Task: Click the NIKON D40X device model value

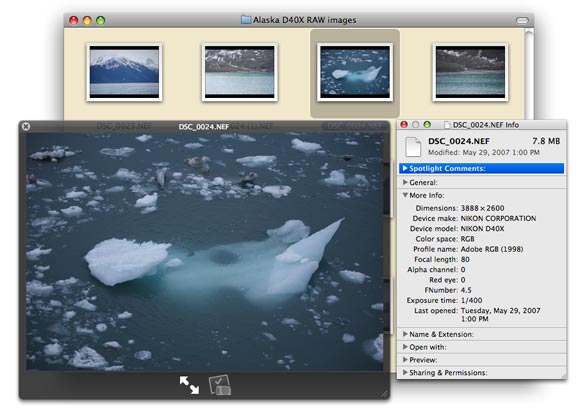Action: point(482,228)
